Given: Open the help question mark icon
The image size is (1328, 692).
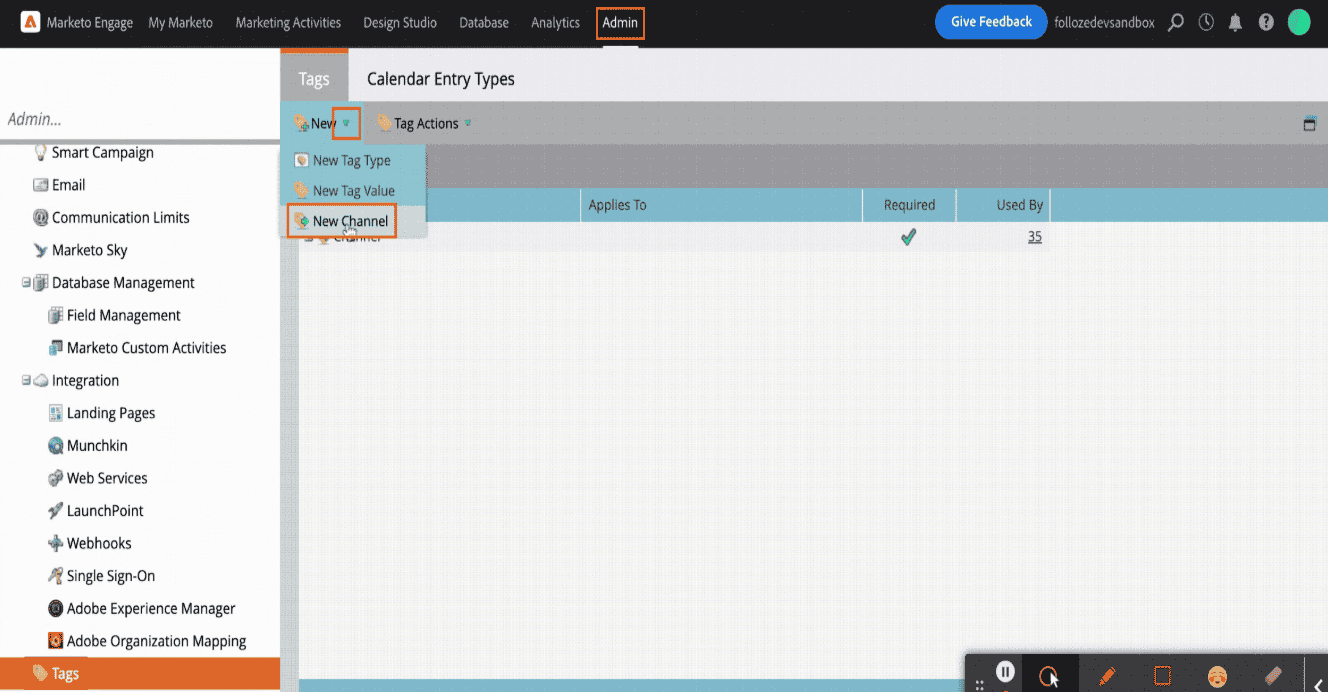Looking at the screenshot, I should pyautogui.click(x=1266, y=22).
